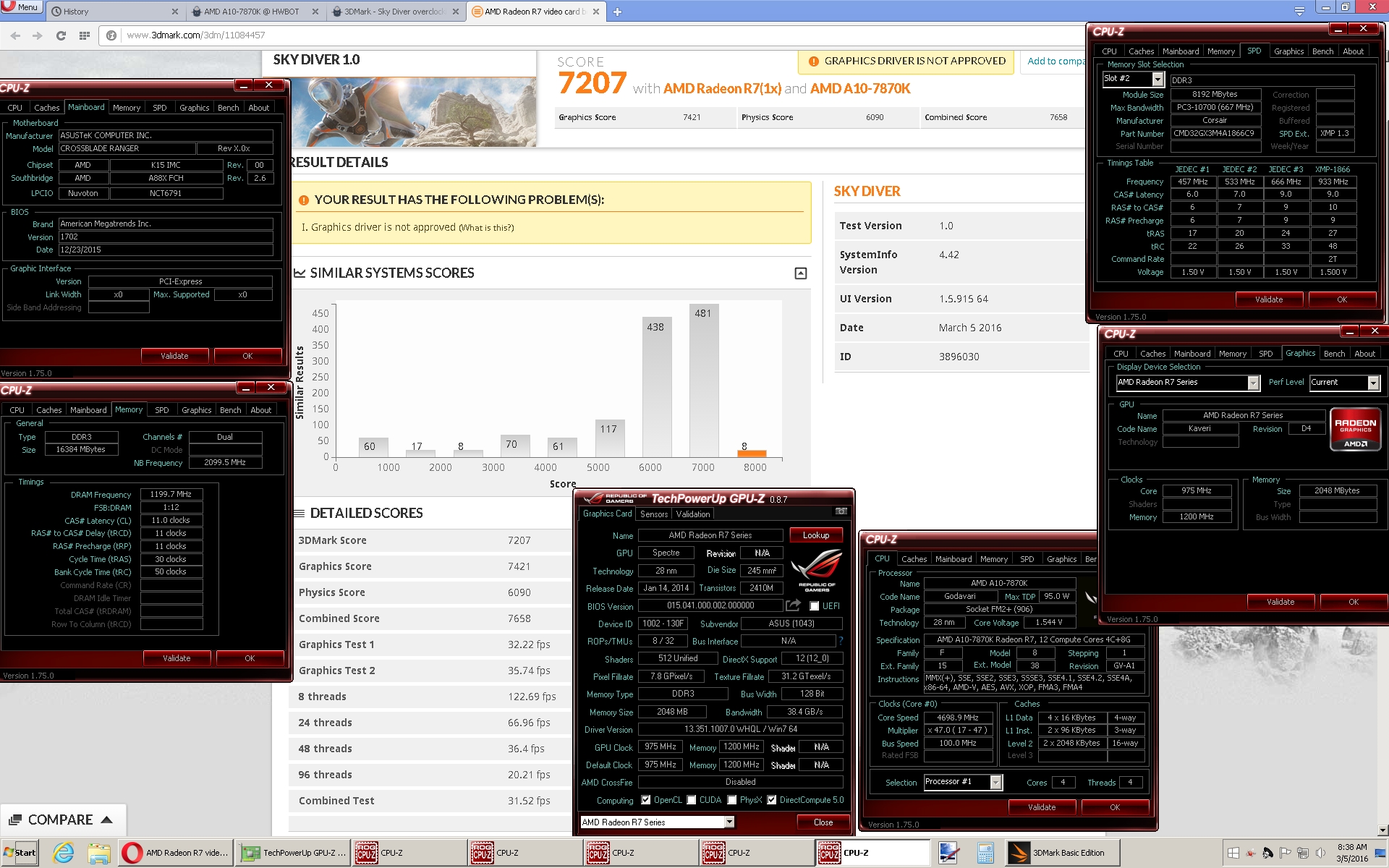Open the Memory Slot #2 dropdown in CPU-Z SPD
Image resolution: width=1389 pixels, height=868 pixels.
tap(1157, 79)
